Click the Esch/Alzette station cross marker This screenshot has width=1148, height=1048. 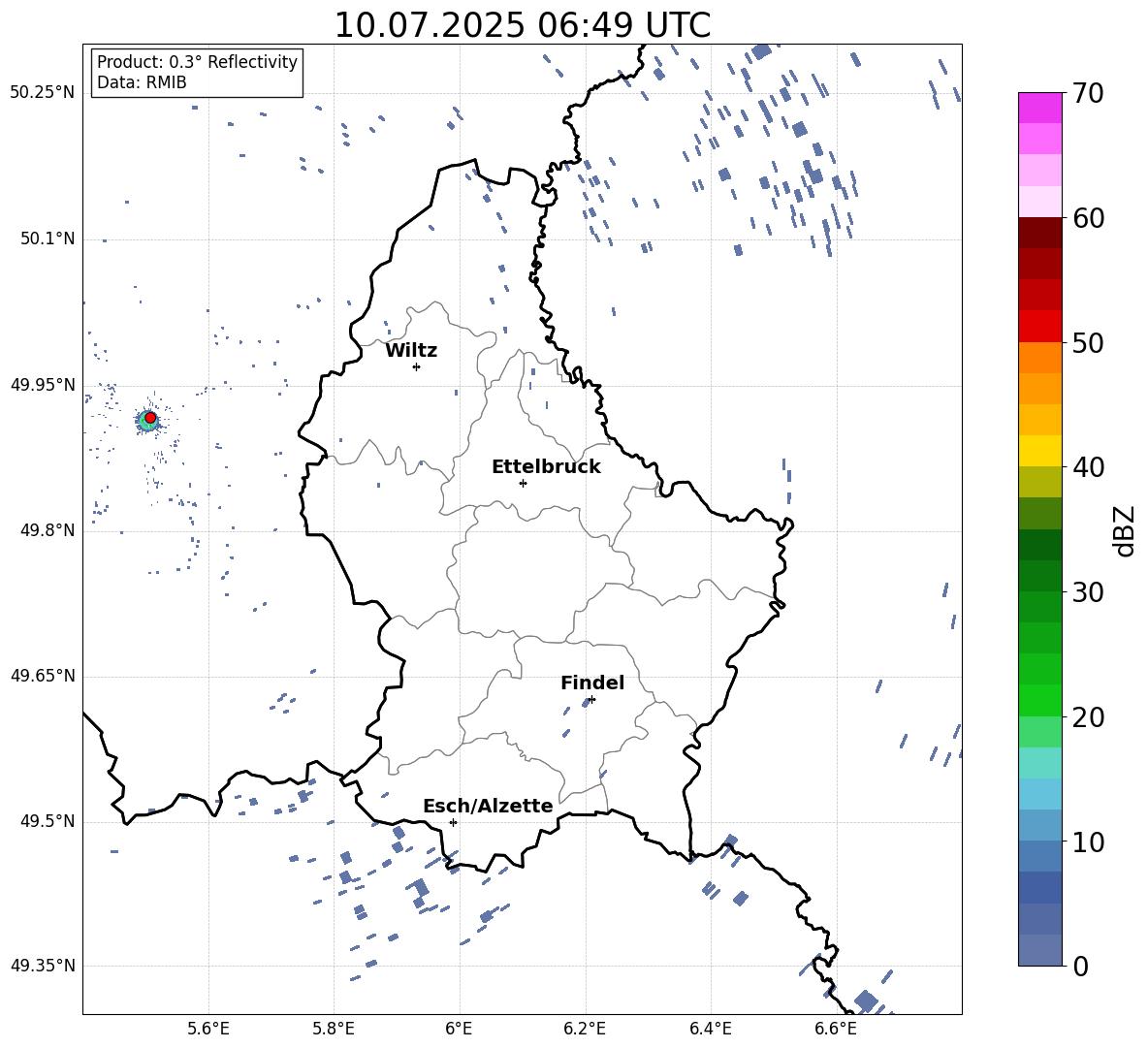coord(453,822)
